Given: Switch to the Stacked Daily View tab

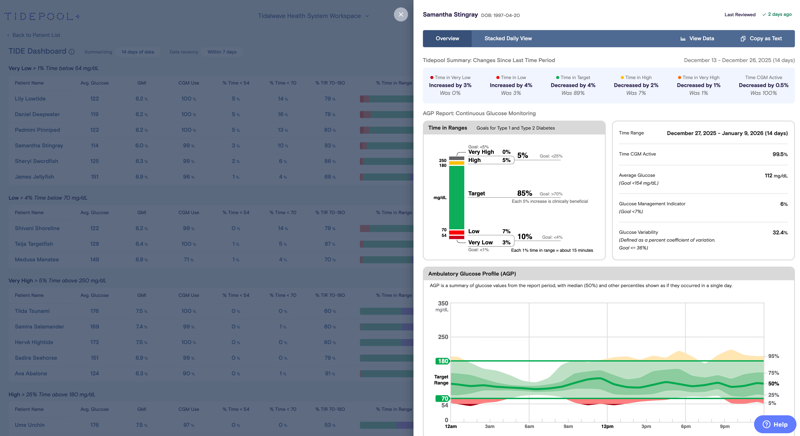Looking at the screenshot, I should (508, 39).
